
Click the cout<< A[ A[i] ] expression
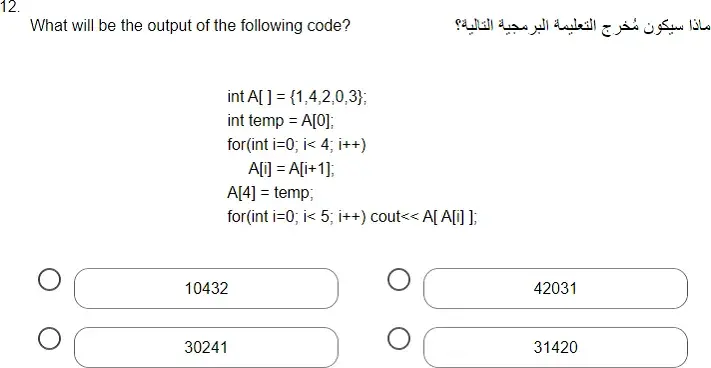tap(424, 217)
